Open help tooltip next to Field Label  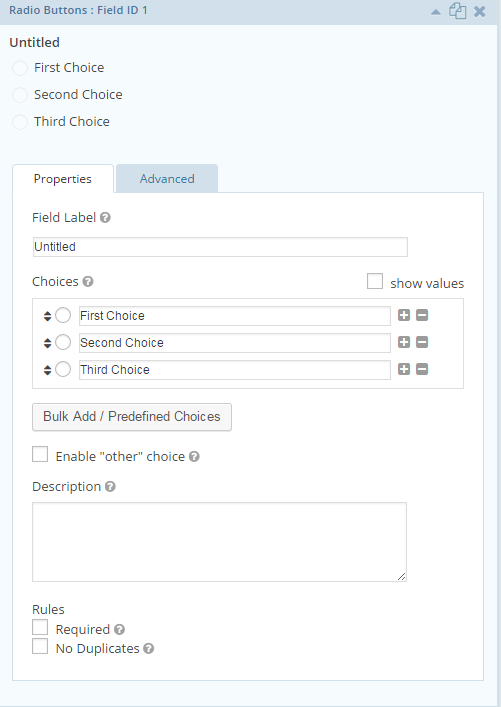click(x=105, y=218)
